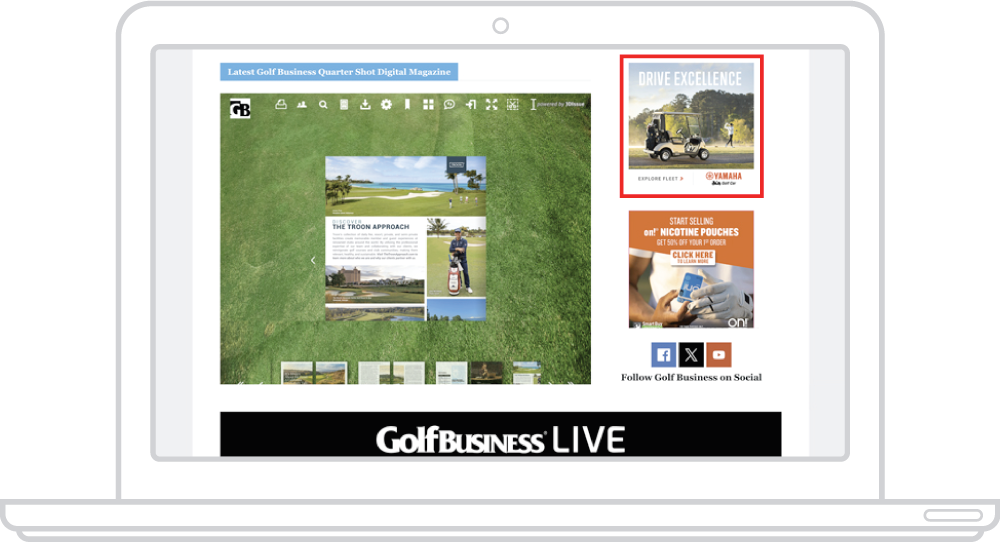1000x543 pixels.
Task: Select the first spread thumbnail with landscape photos
Action: click(314, 373)
